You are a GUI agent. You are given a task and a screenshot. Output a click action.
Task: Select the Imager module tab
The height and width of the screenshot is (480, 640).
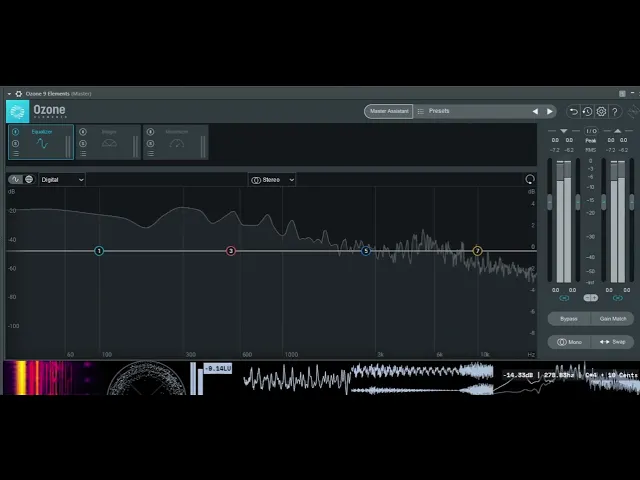point(109,142)
